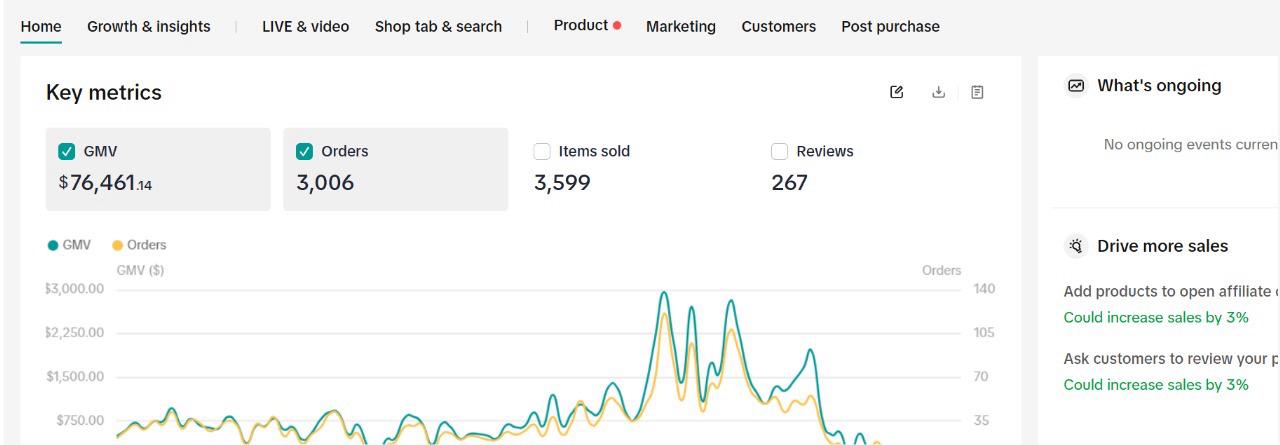Tick the Reviews metric checkbox
Screen dimensions: 1280x445
[780, 152]
